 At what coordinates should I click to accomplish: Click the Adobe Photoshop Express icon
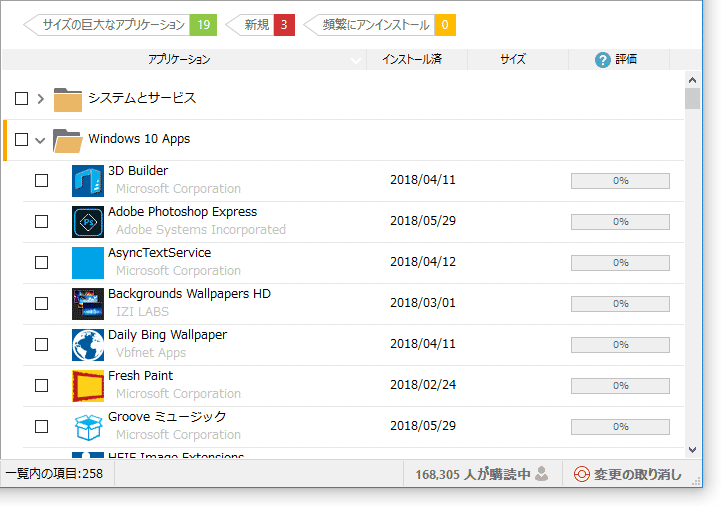88,222
